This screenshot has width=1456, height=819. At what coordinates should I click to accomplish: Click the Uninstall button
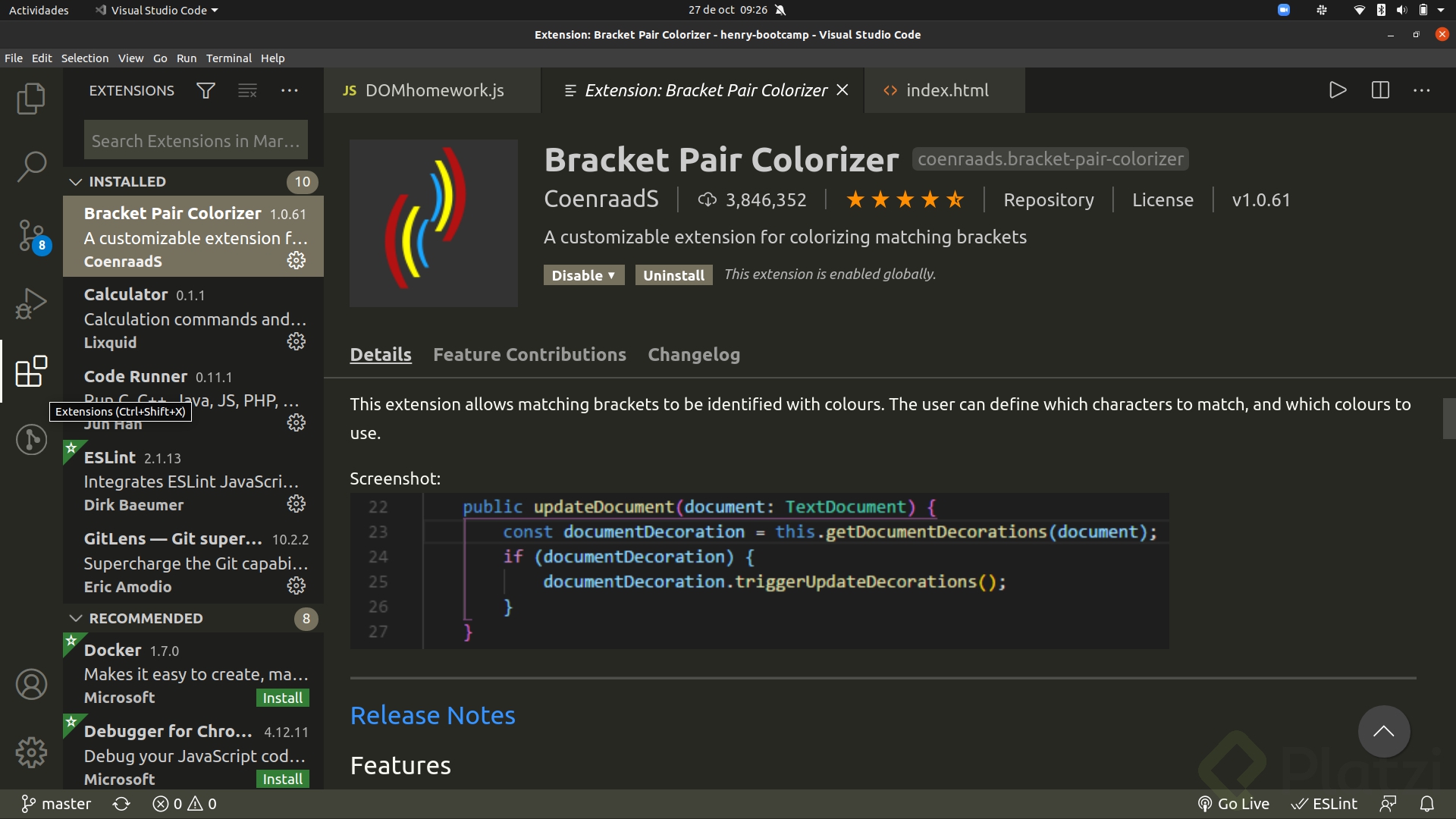673,275
